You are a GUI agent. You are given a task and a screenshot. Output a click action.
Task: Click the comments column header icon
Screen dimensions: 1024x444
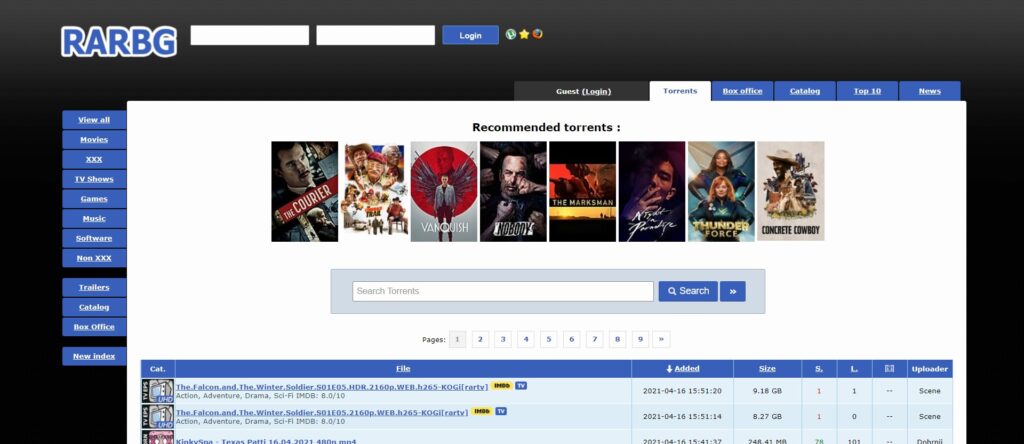889,368
